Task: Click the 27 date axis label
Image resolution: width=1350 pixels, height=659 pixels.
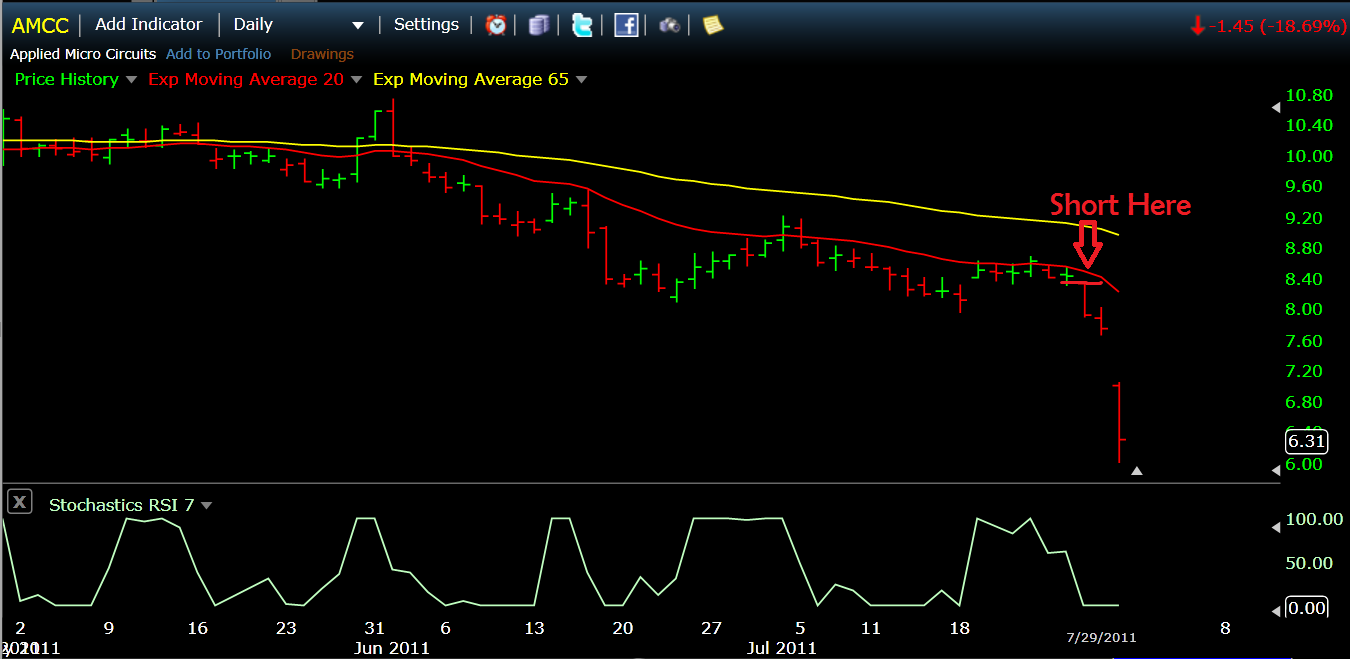Action: pos(711,628)
